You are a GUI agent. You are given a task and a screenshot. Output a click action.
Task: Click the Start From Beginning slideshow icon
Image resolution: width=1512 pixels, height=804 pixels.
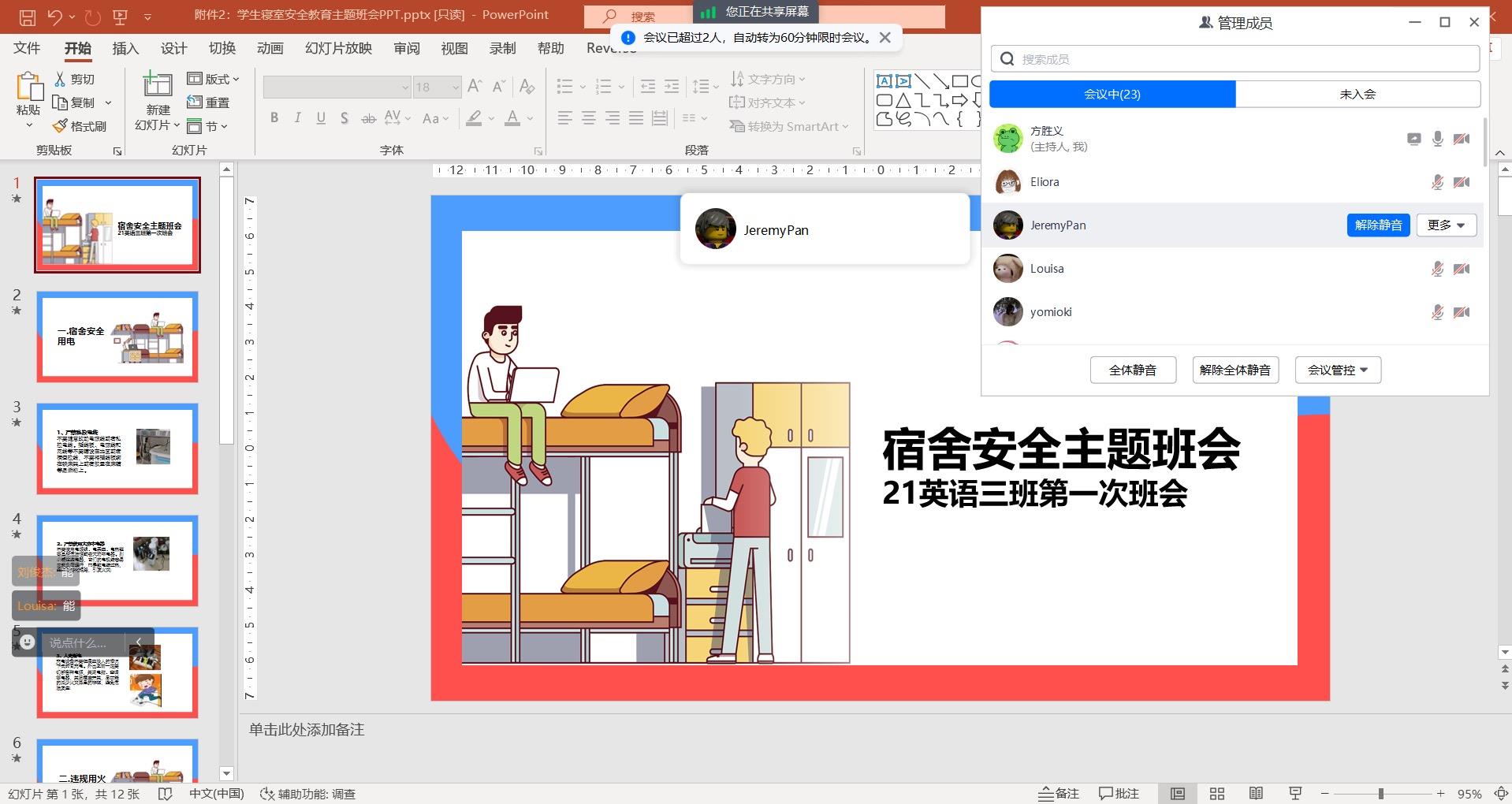point(121,16)
